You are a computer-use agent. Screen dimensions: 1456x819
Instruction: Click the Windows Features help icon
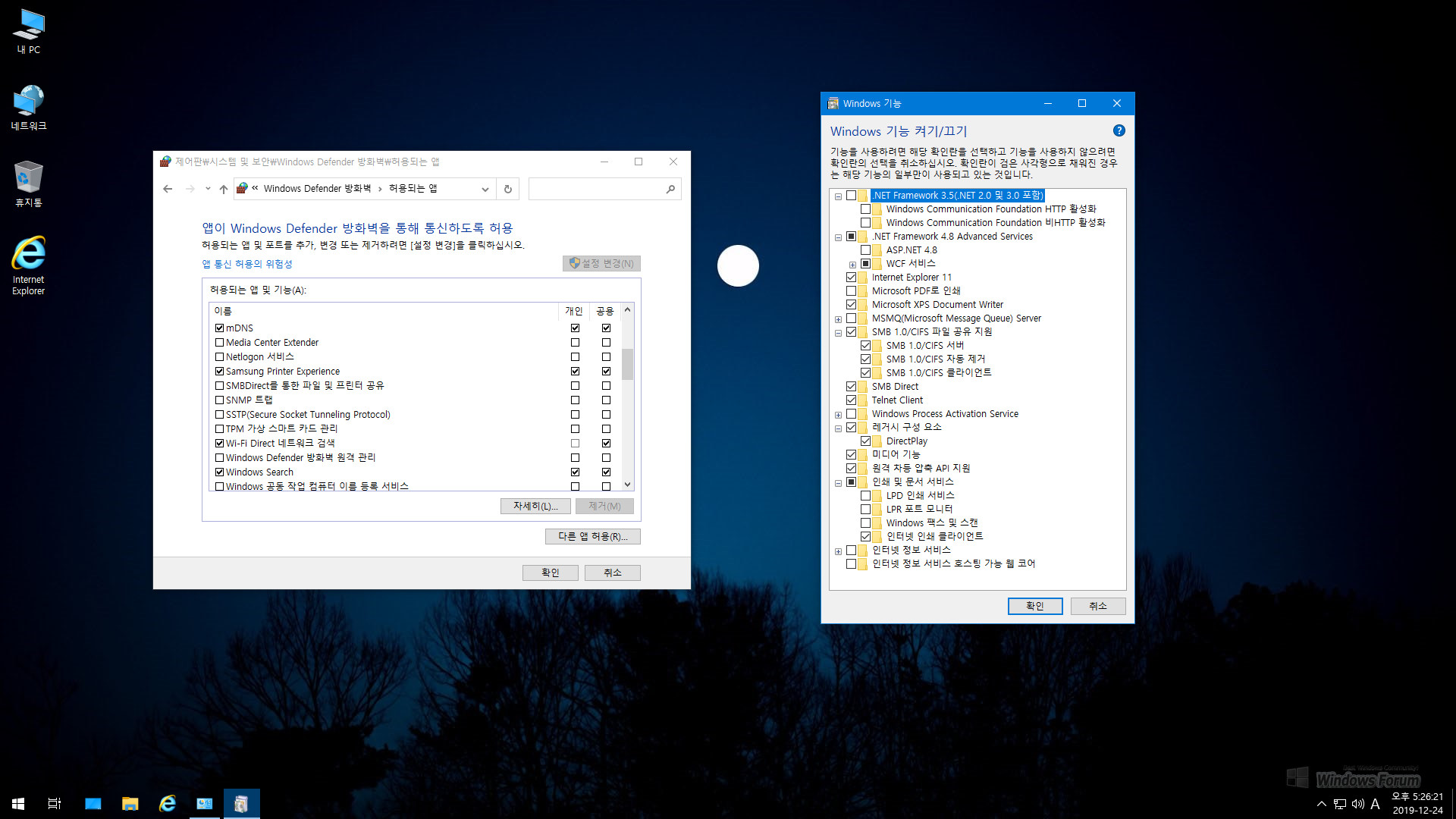click(1119, 130)
